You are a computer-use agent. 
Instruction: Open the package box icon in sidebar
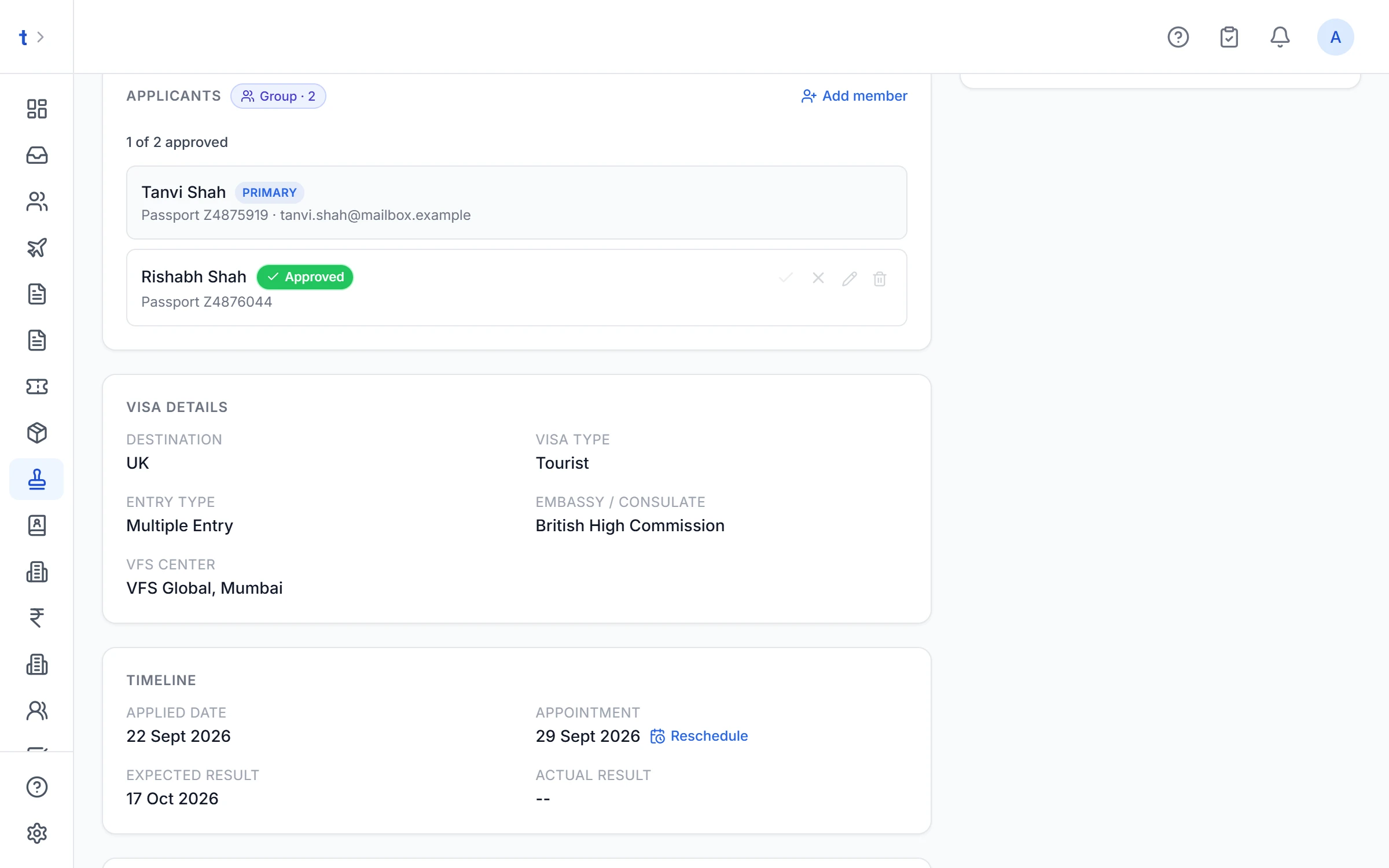tap(37, 433)
